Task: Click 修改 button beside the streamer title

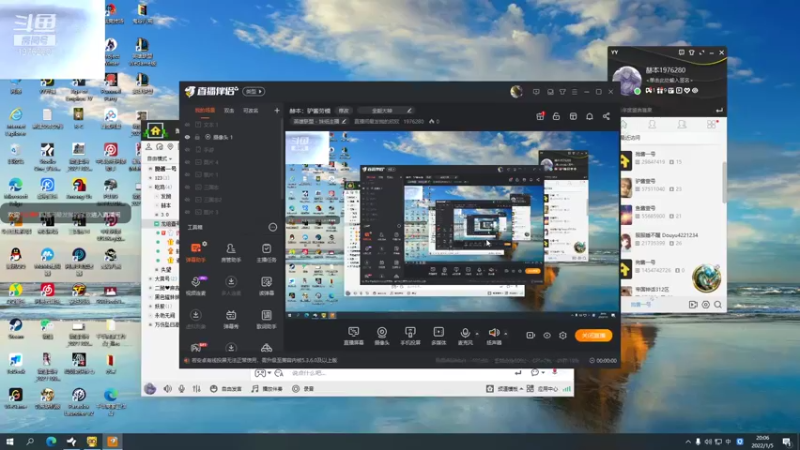Action: (x=344, y=110)
